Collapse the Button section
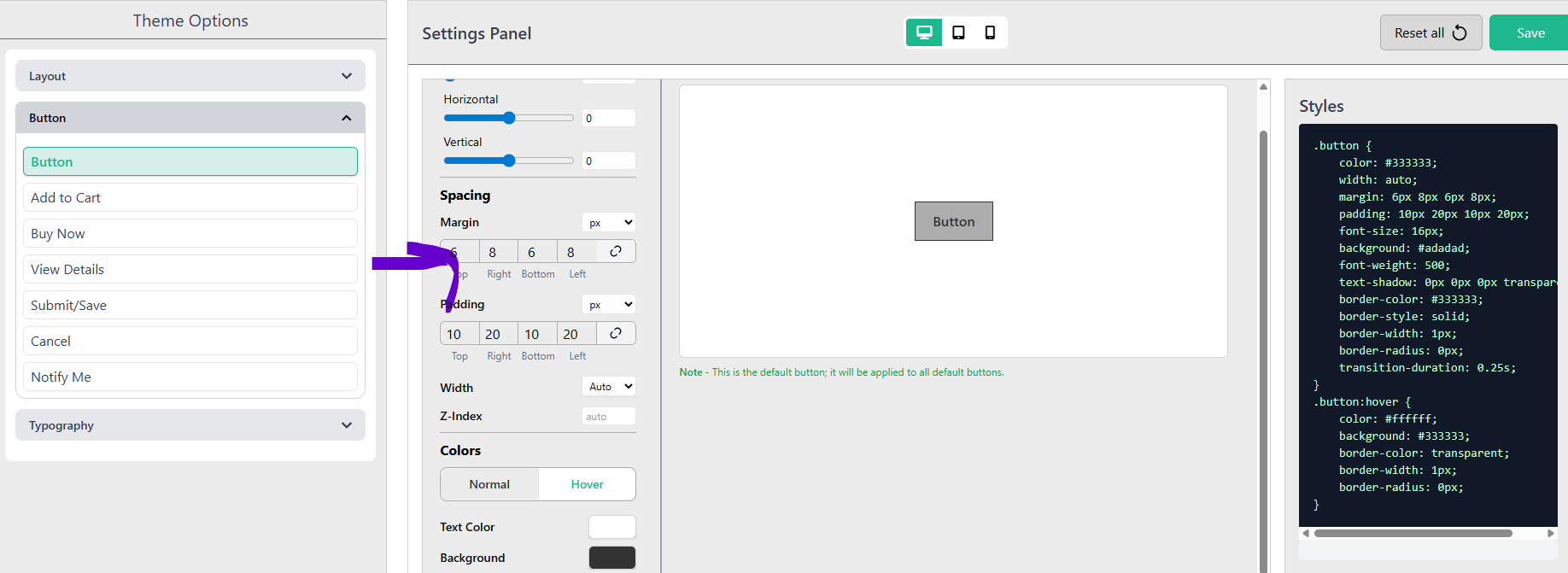The image size is (1568, 573). [x=190, y=118]
